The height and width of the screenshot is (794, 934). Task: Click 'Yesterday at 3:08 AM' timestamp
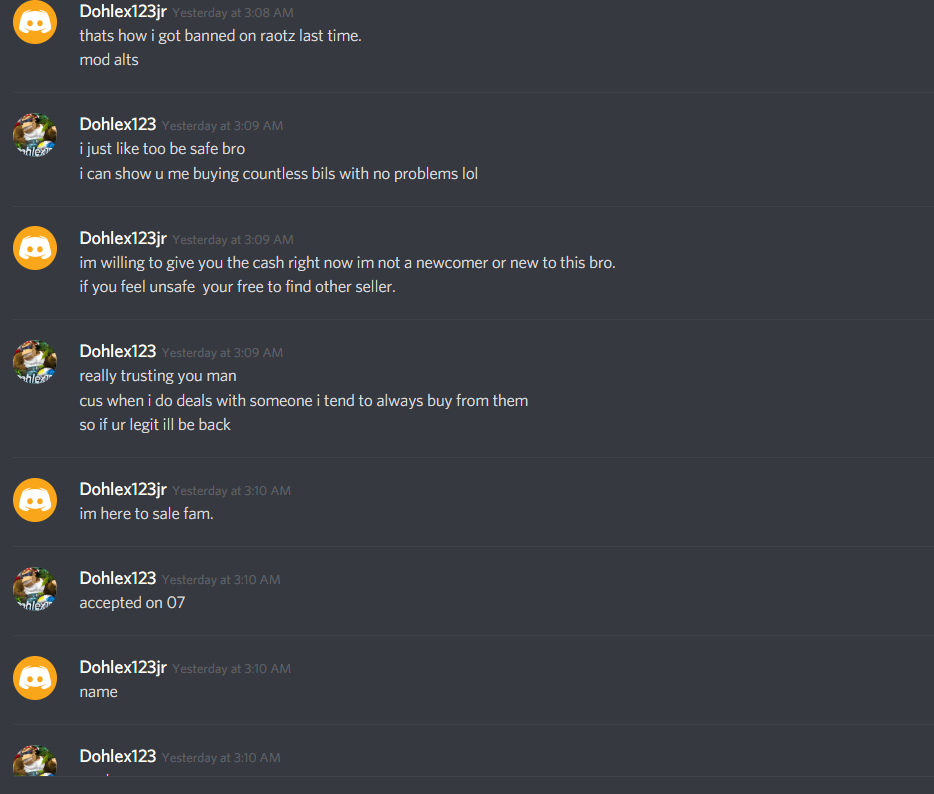[233, 13]
